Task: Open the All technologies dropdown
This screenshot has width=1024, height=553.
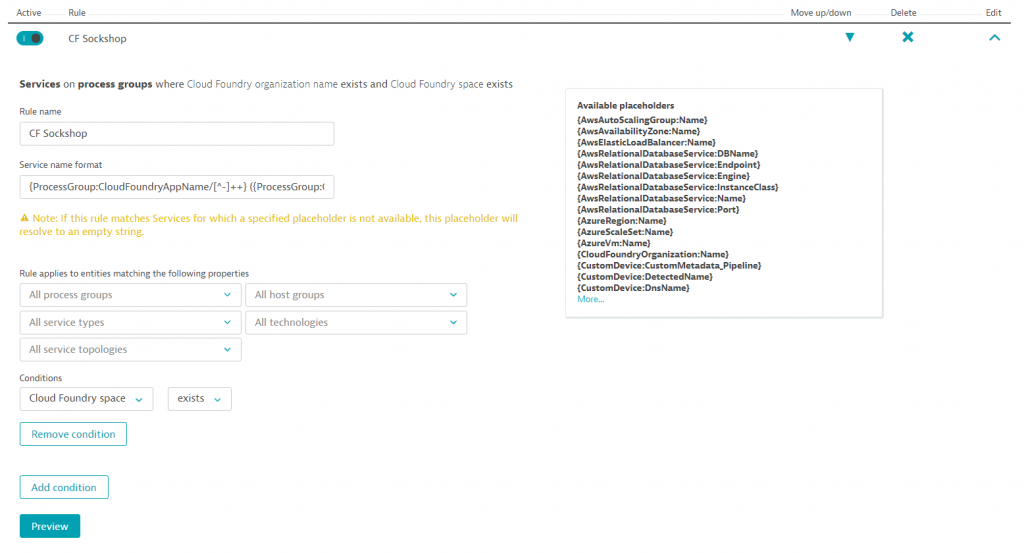Action: (355, 323)
